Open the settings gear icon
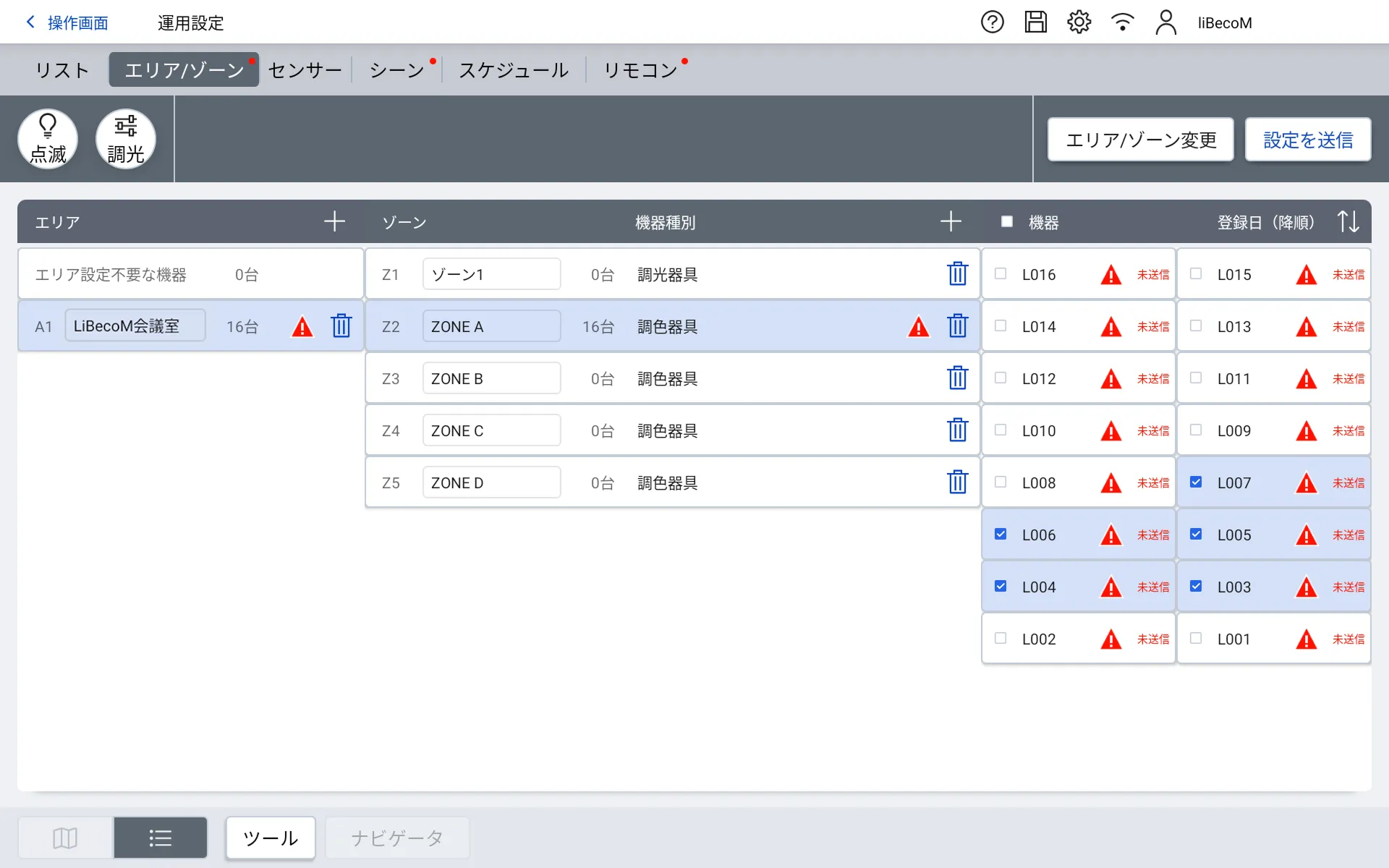 (x=1079, y=22)
